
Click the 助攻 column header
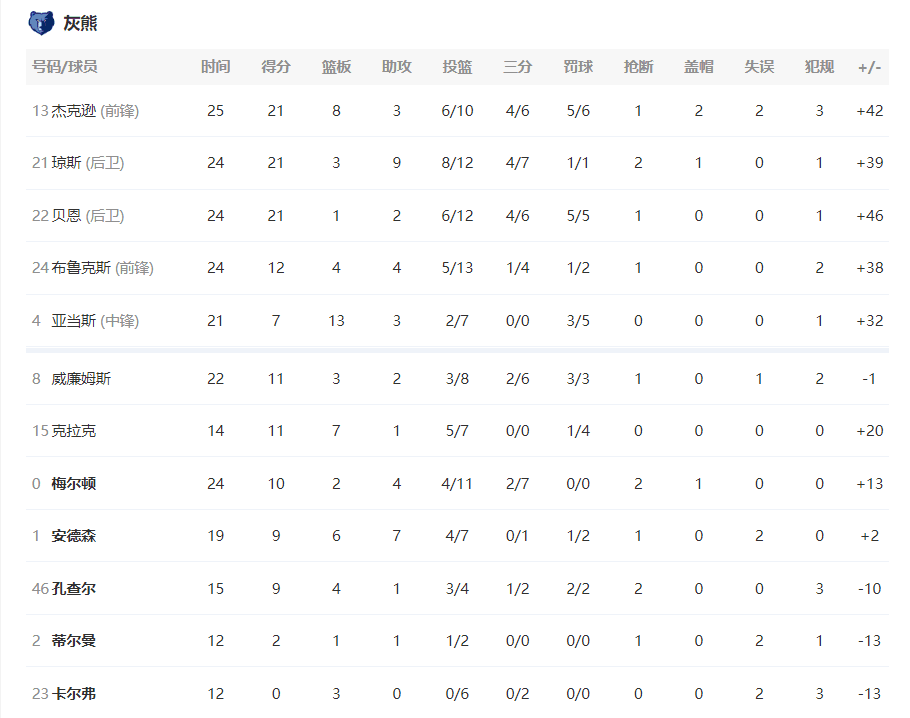(x=397, y=67)
